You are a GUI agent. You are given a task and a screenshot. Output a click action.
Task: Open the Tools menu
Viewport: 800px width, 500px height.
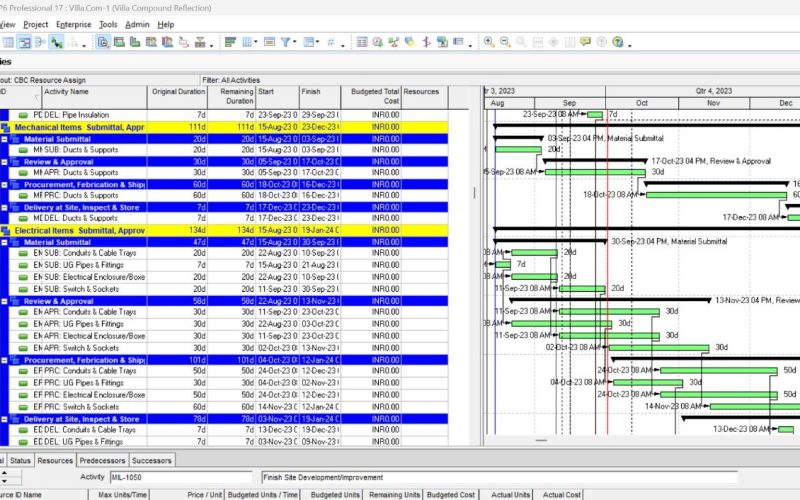108,24
